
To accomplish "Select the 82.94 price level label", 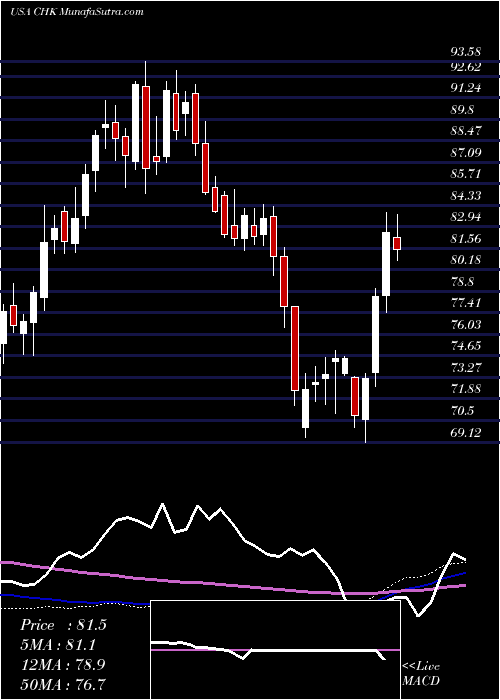I will [x=466, y=217].
